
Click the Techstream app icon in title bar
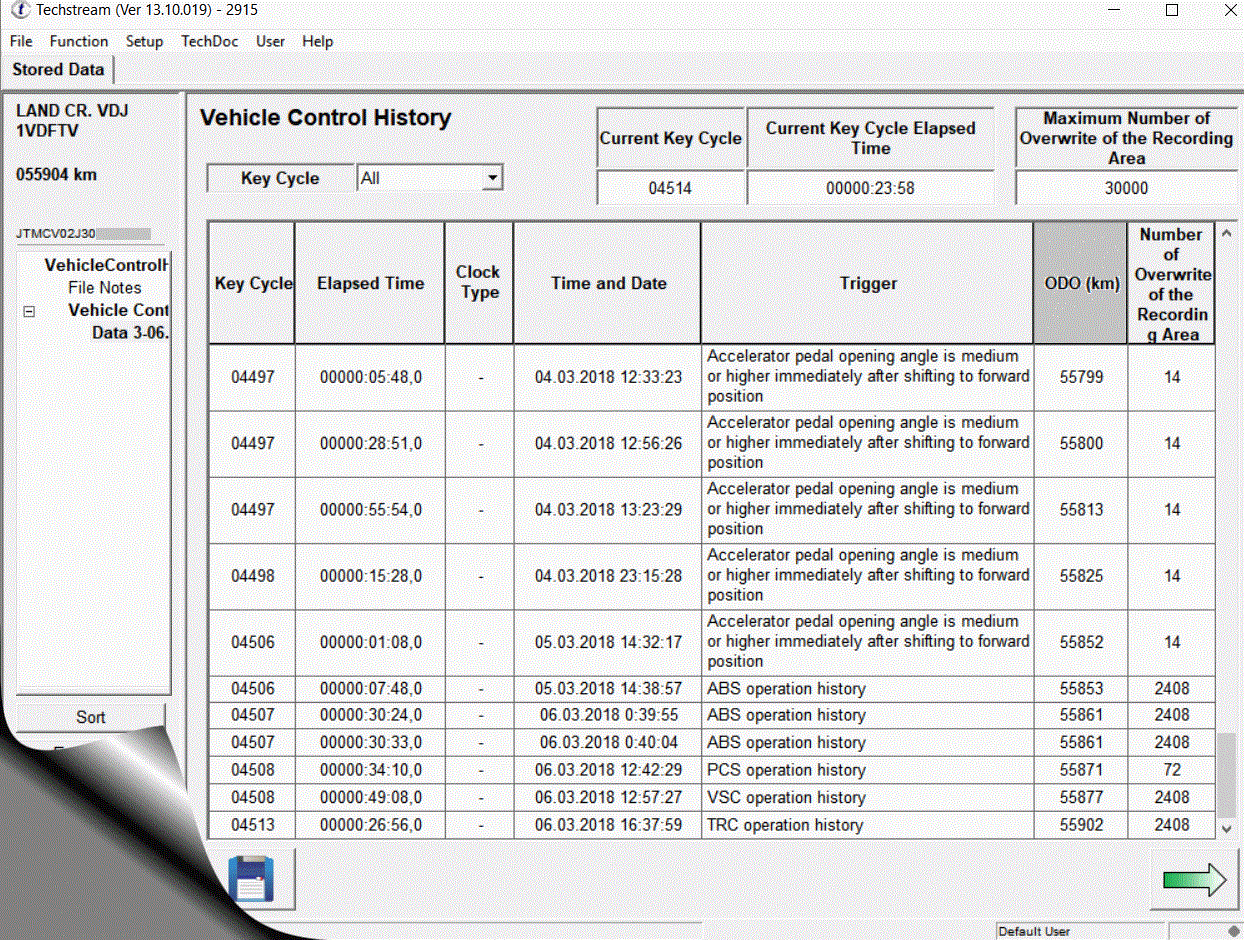click(x=19, y=11)
